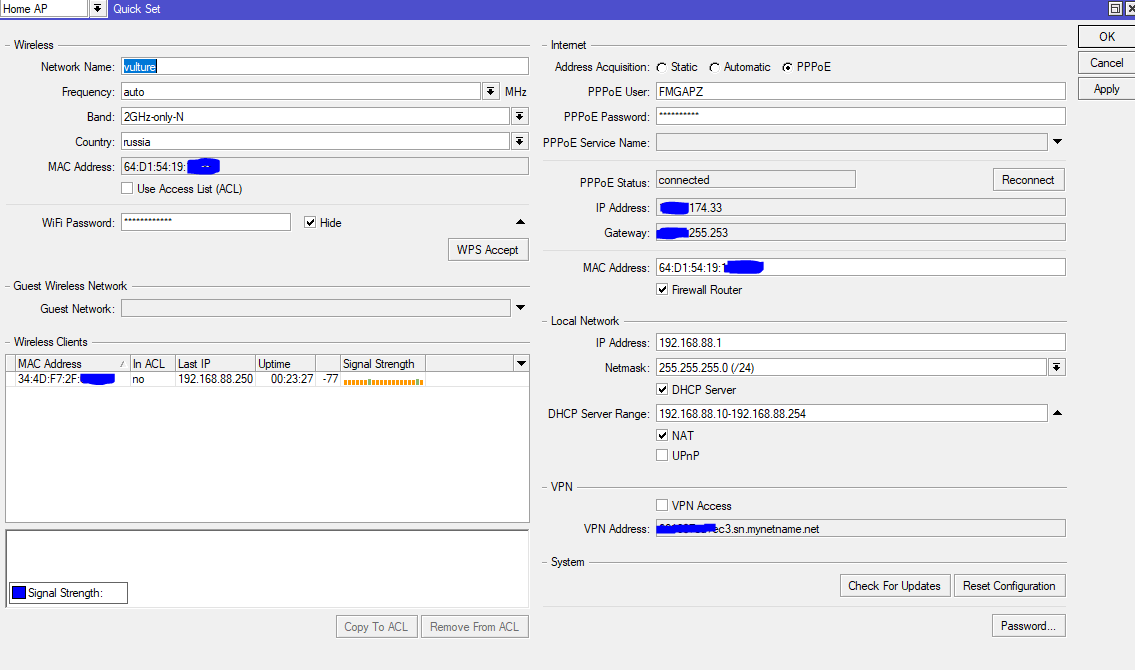Click the WPS Accept button

487,250
